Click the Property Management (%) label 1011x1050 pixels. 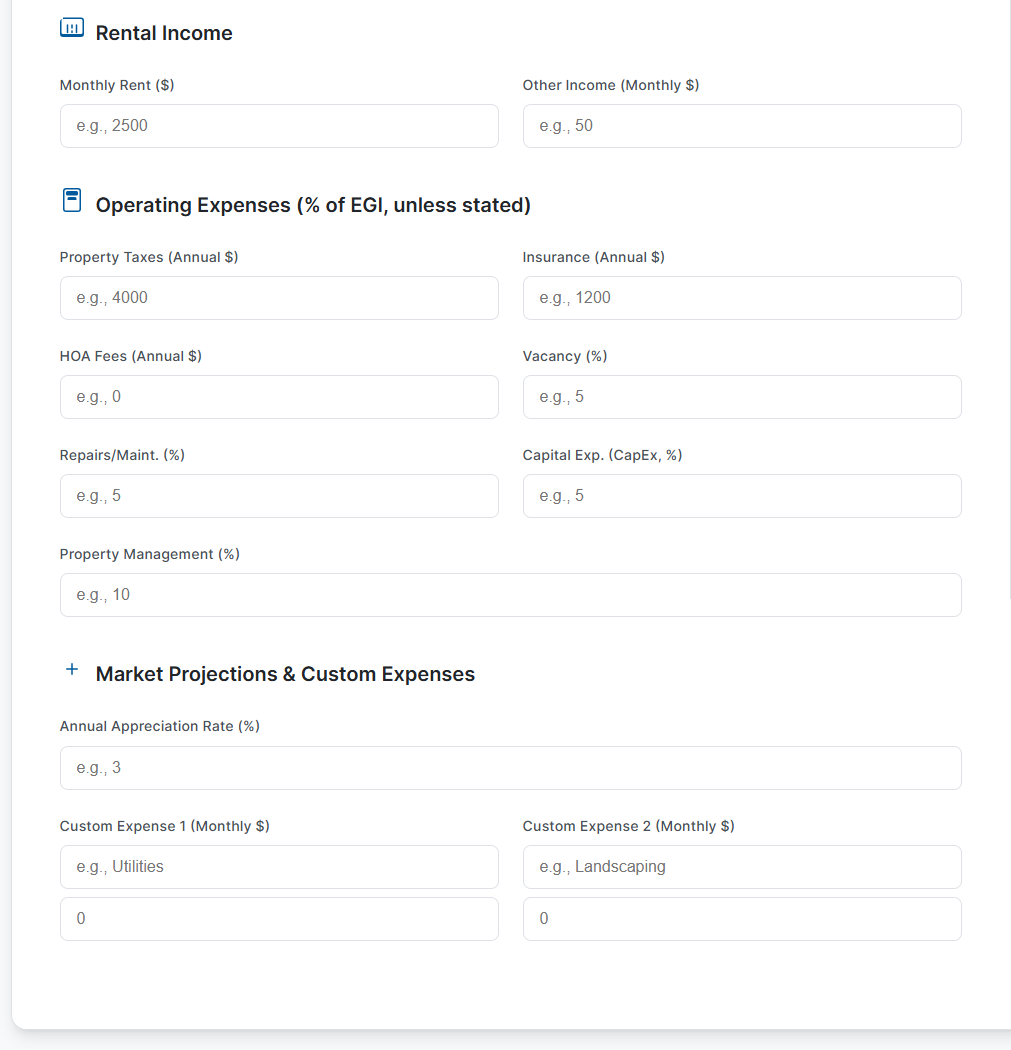149,554
